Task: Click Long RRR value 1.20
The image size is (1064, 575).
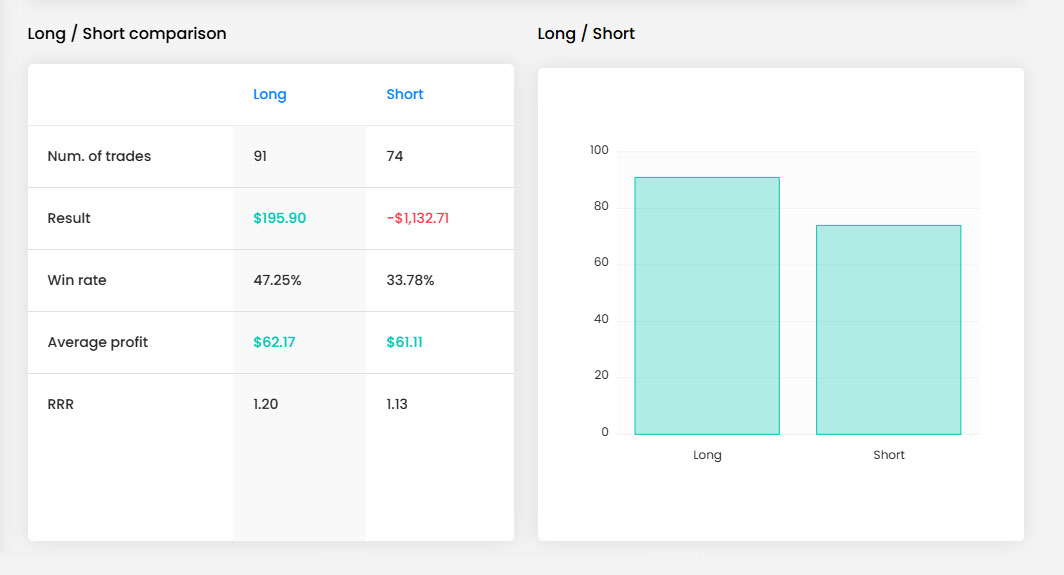Action: coord(265,404)
